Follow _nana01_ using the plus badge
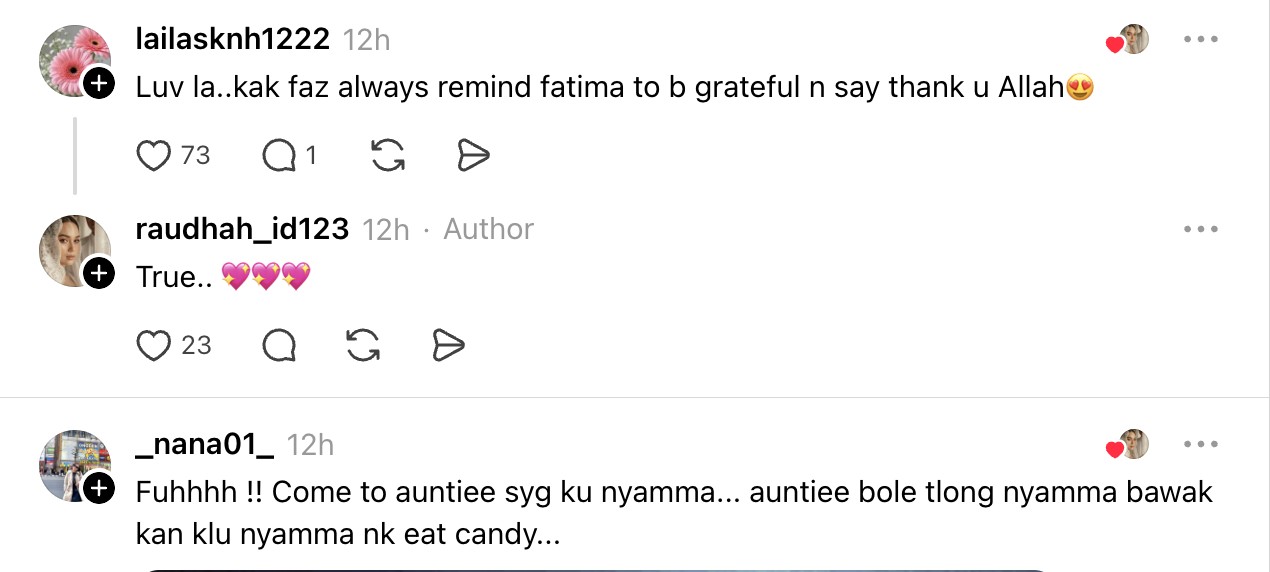1270x572 pixels. [98, 488]
